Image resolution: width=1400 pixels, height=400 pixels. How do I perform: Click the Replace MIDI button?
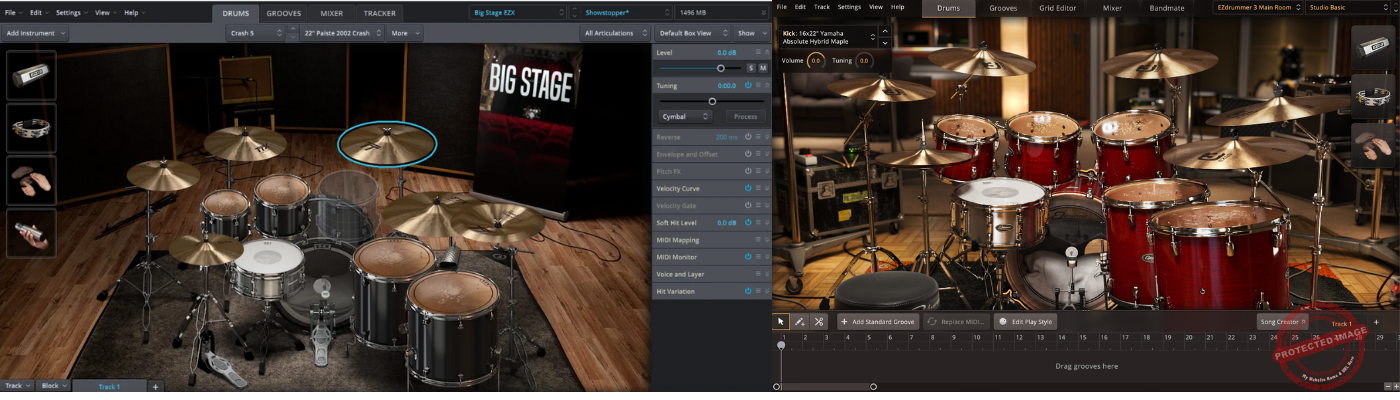pyautogui.click(x=957, y=322)
